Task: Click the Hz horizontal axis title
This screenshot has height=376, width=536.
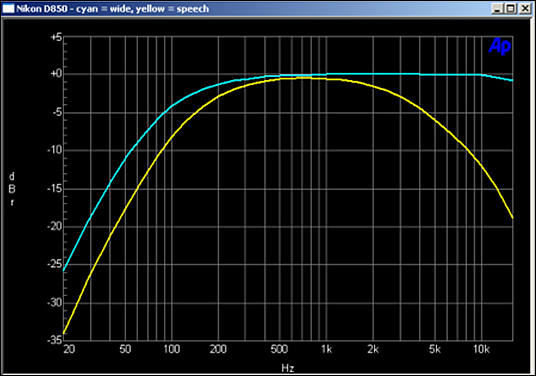Action: click(288, 368)
